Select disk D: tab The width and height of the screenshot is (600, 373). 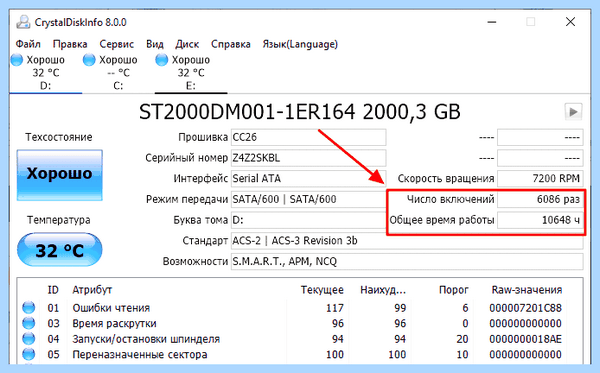tap(46, 73)
